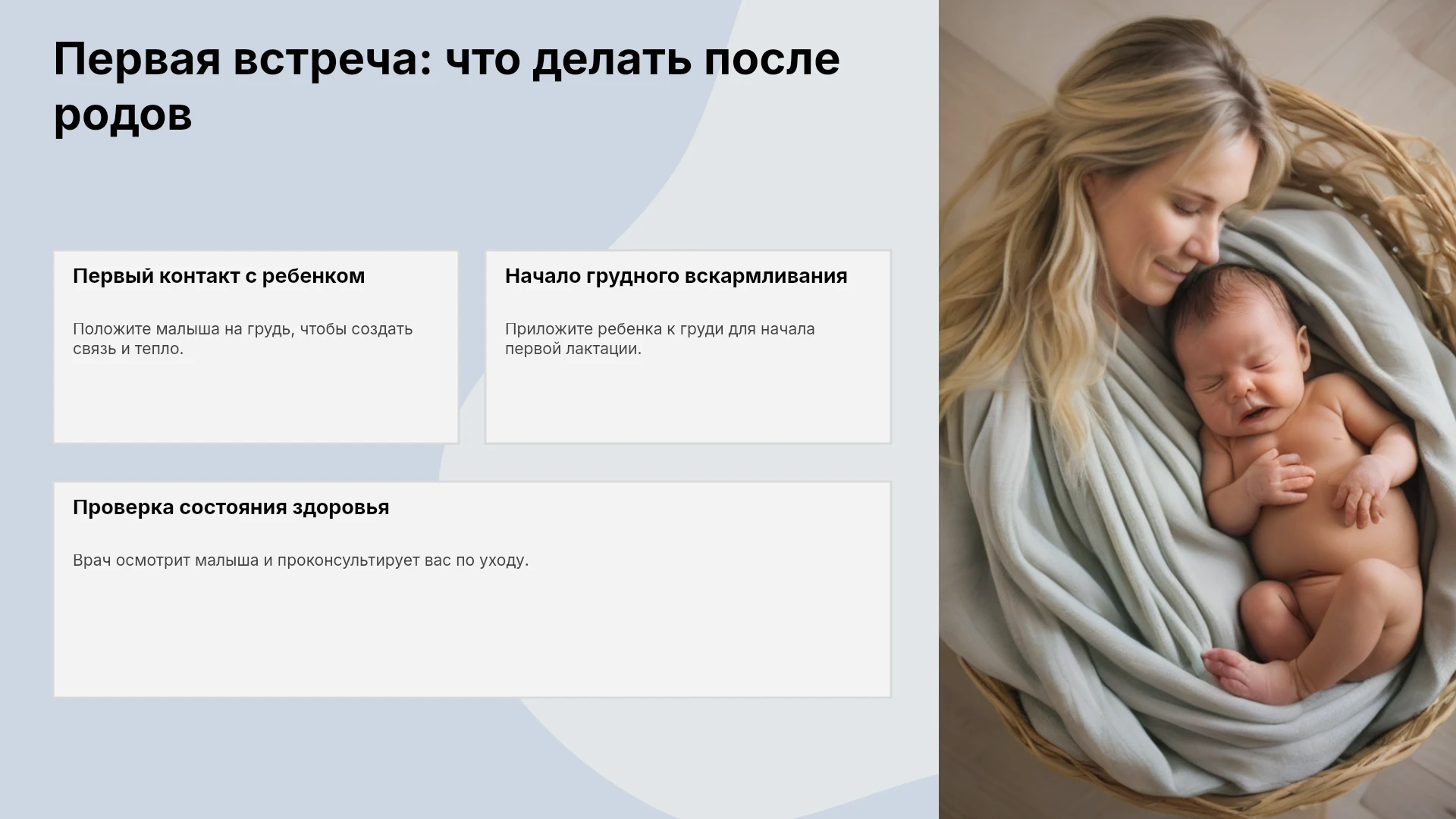
Task: Click the word "родов" in the title
Action: click(x=123, y=115)
